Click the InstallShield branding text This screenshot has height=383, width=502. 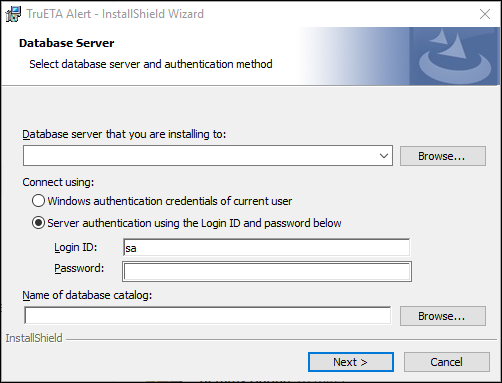click(34, 338)
